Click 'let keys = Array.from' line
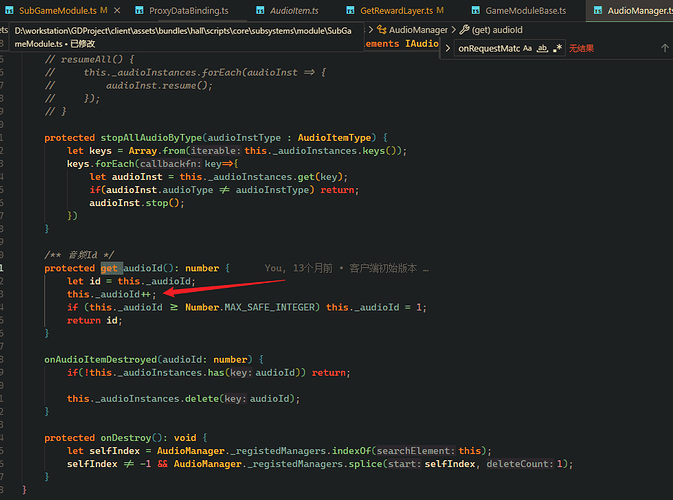Viewport: 673px width, 500px height. [x=236, y=151]
